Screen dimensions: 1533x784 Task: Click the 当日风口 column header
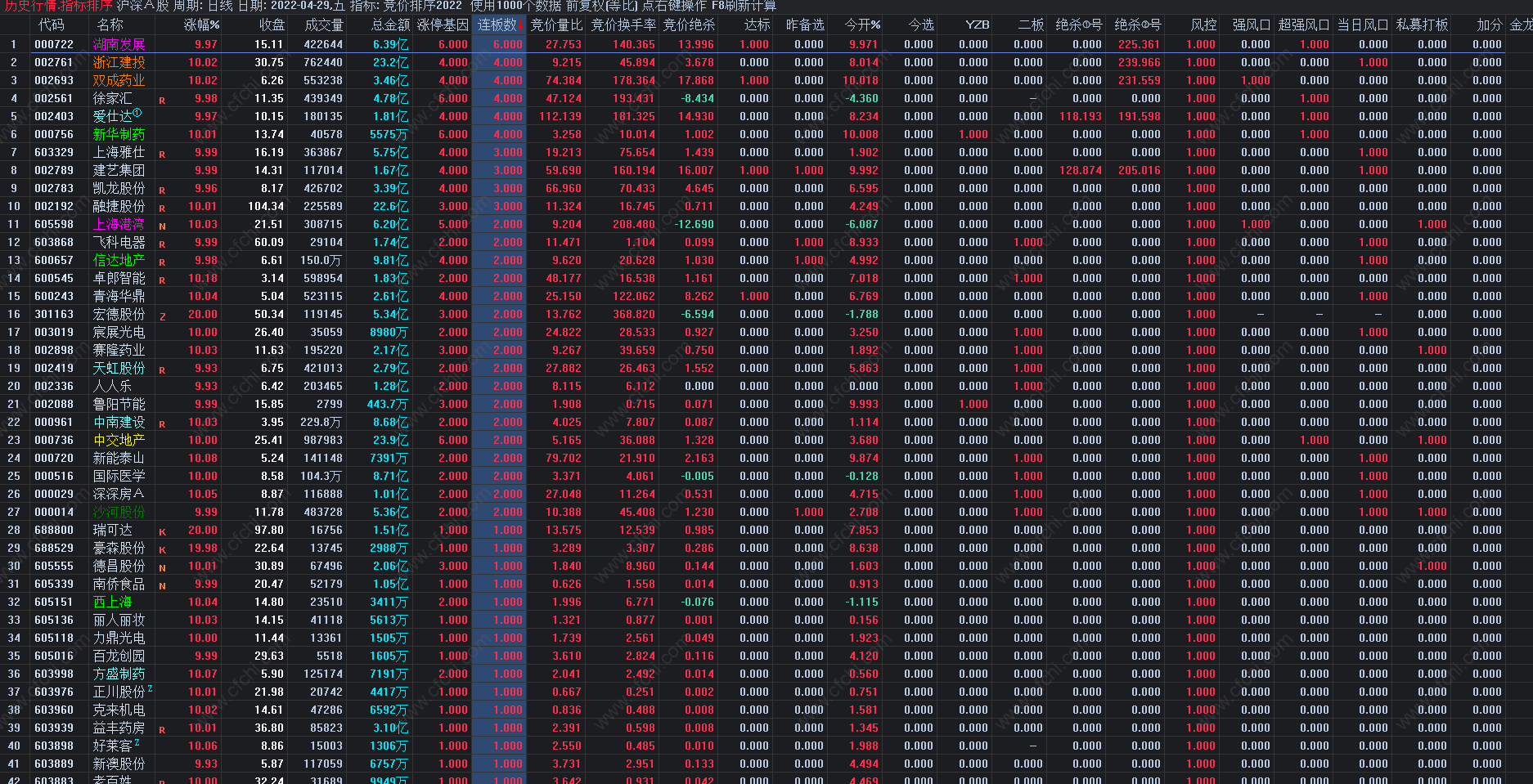[1363, 25]
